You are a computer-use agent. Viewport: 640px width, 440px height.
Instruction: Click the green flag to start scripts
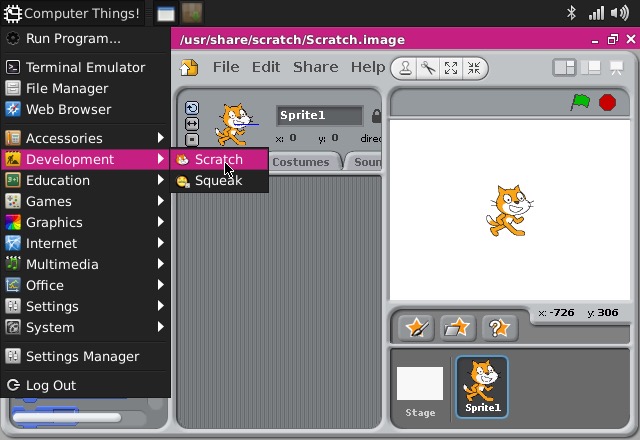click(x=580, y=102)
